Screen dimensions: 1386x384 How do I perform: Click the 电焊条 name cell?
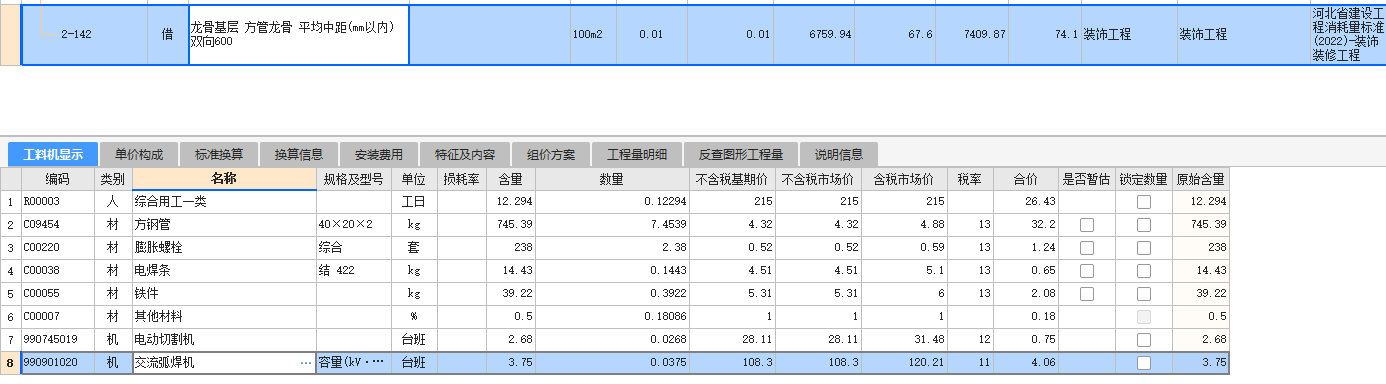coord(224,270)
